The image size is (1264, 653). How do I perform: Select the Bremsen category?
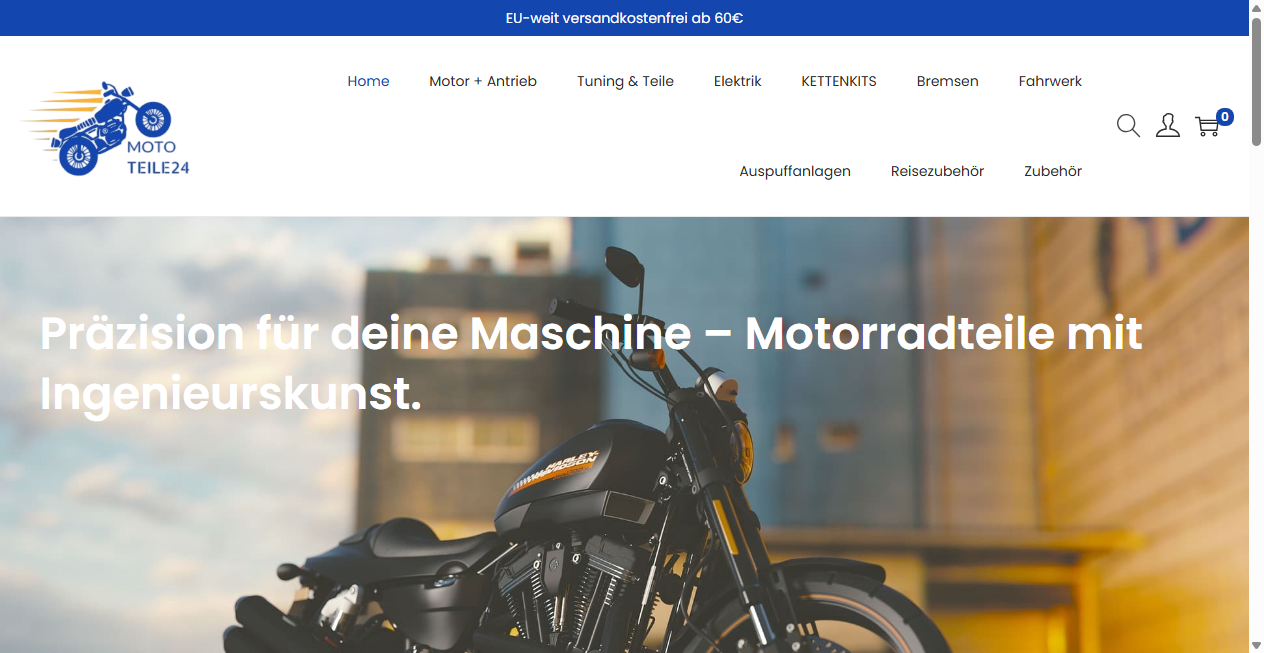[947, 81]
